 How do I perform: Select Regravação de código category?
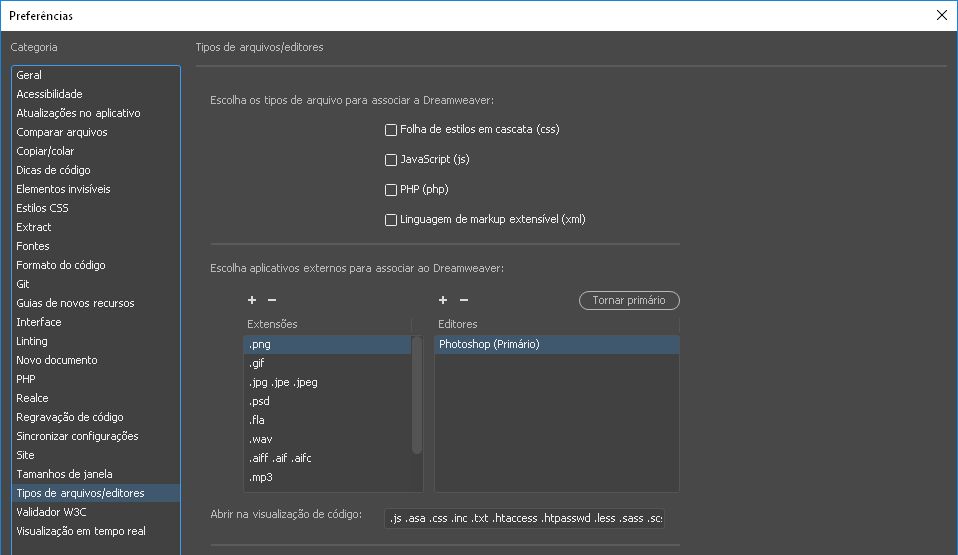click(96, 417)
